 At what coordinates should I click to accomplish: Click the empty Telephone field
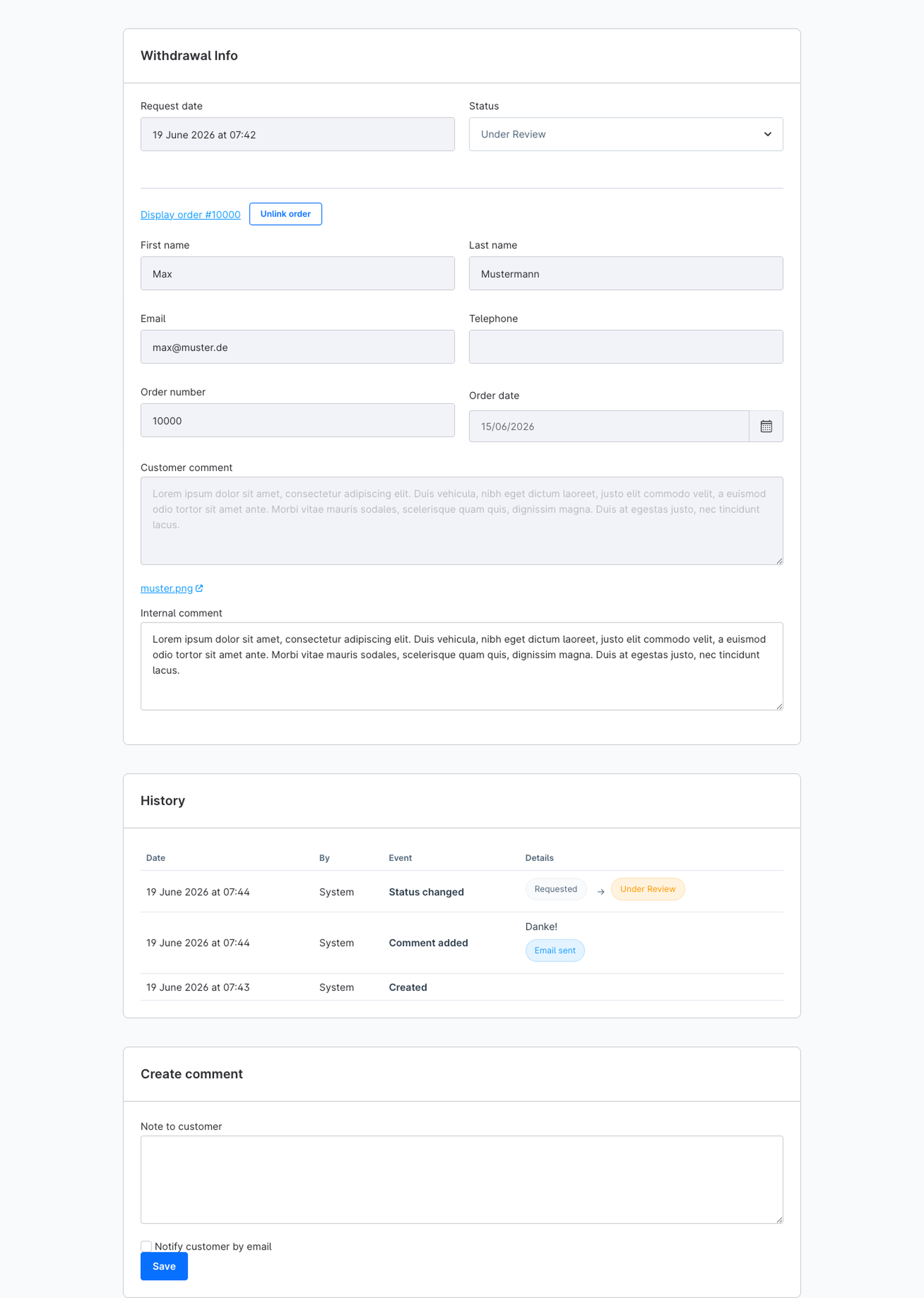point(626,347)
